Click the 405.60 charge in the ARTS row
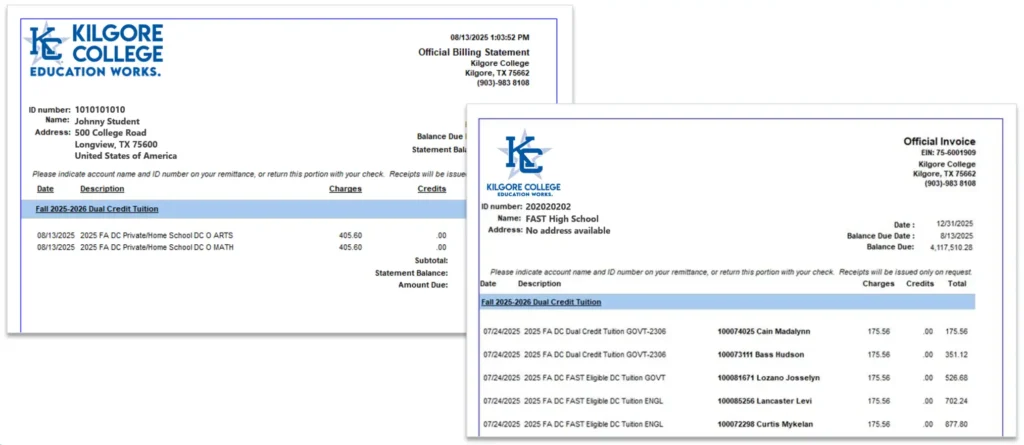This screenshot has height=445, width=1024. 351,235
